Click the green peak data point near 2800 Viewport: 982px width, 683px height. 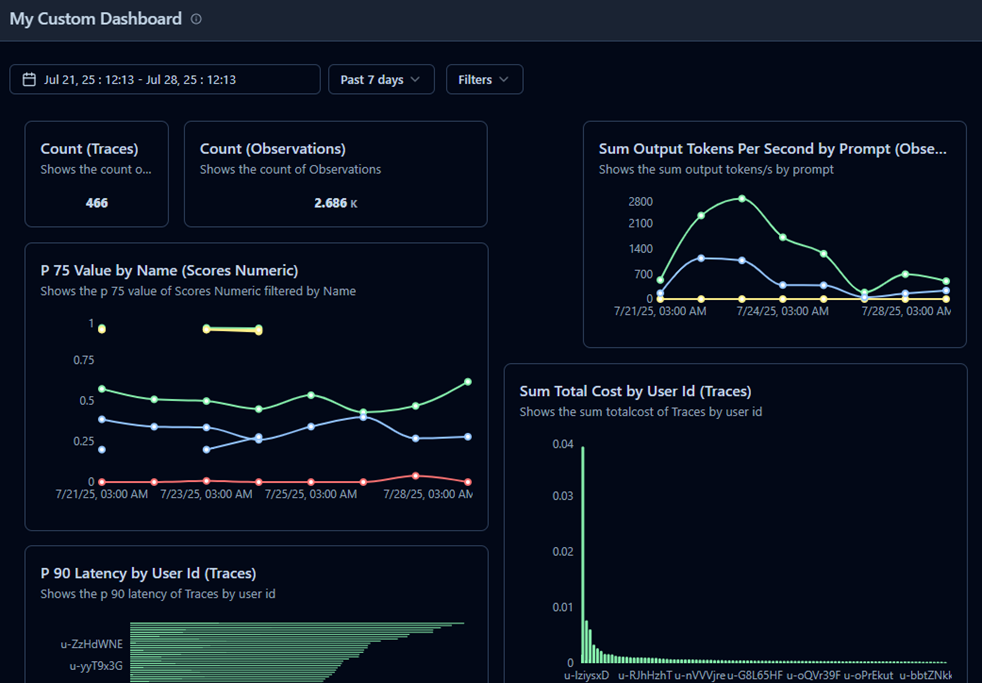(742, 198)
